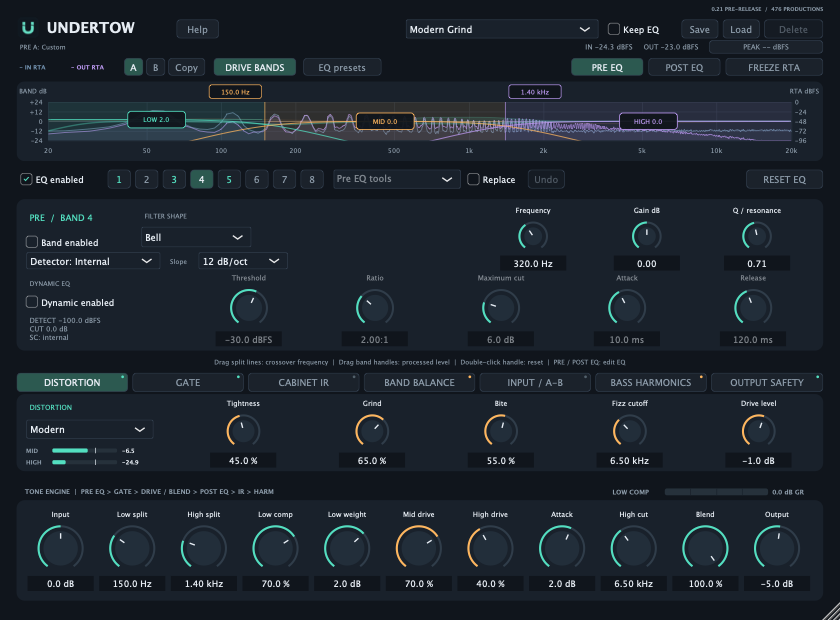This screenshot has width=840, height=620.
Task: Select the LOW 2.0 band handle
Action: pos(156,119)
